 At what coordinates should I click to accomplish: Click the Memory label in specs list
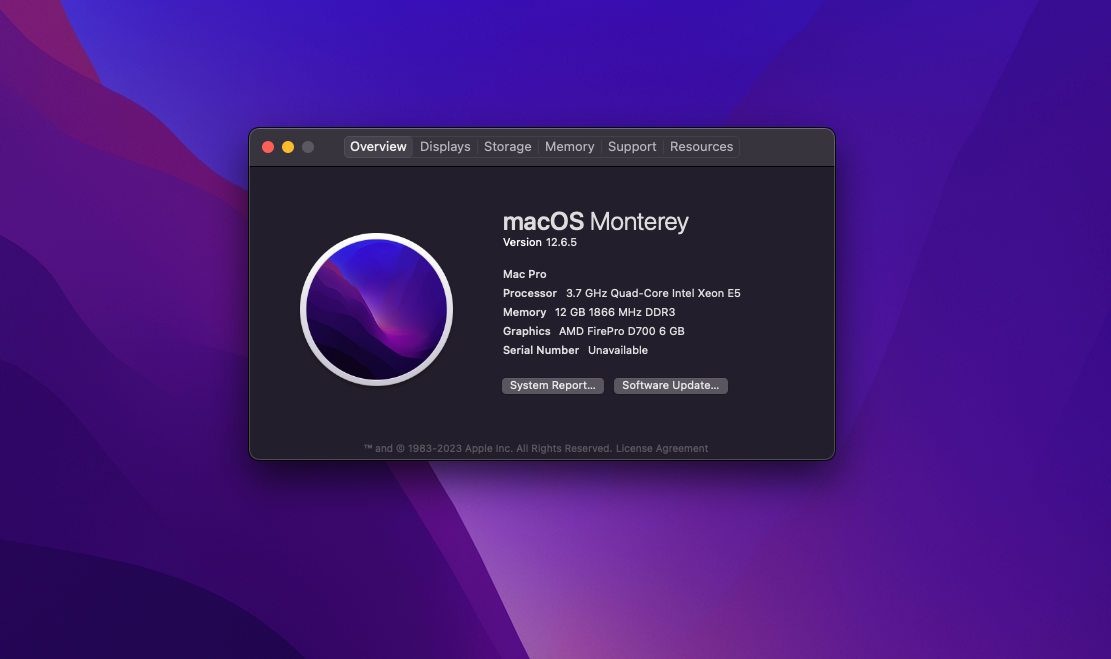tap(524, 312)
